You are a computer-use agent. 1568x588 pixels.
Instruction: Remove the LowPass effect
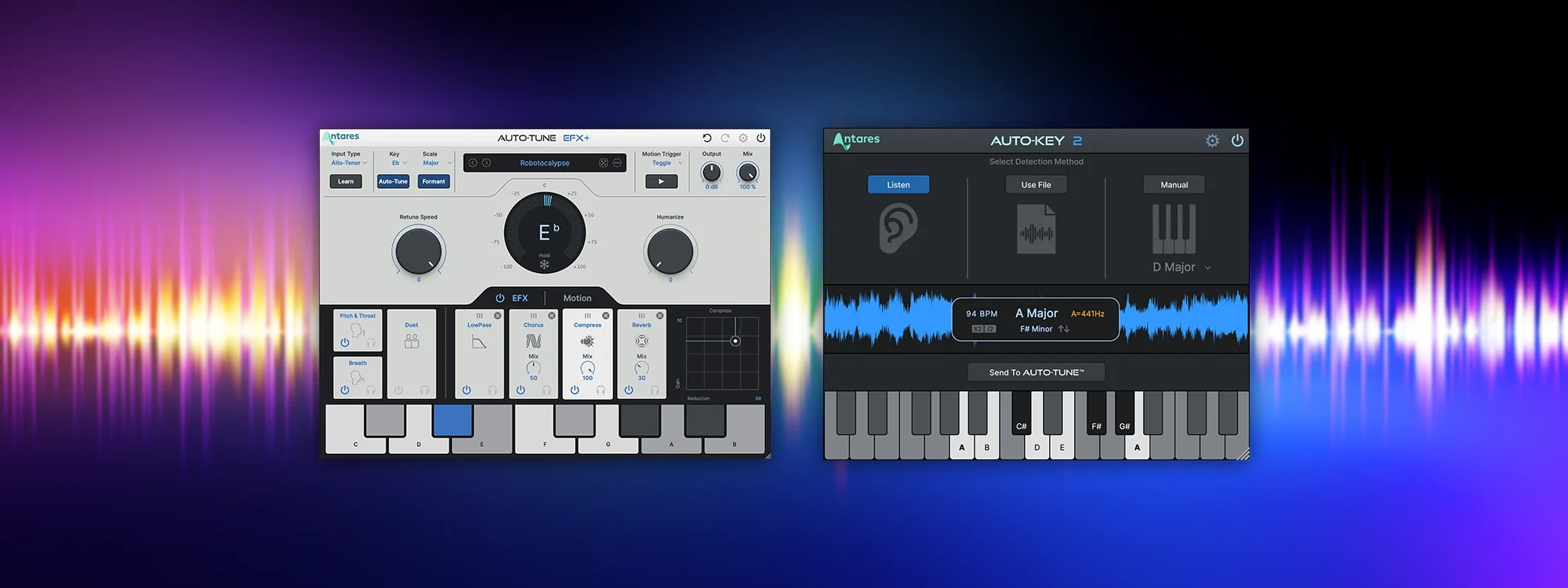(497, 315)
